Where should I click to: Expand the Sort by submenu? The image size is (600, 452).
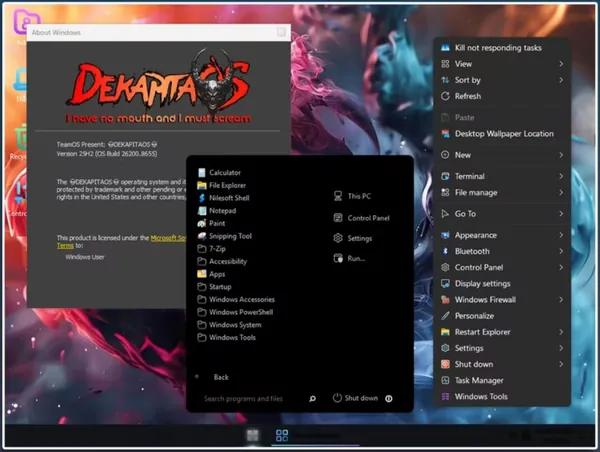click(502, 80)
